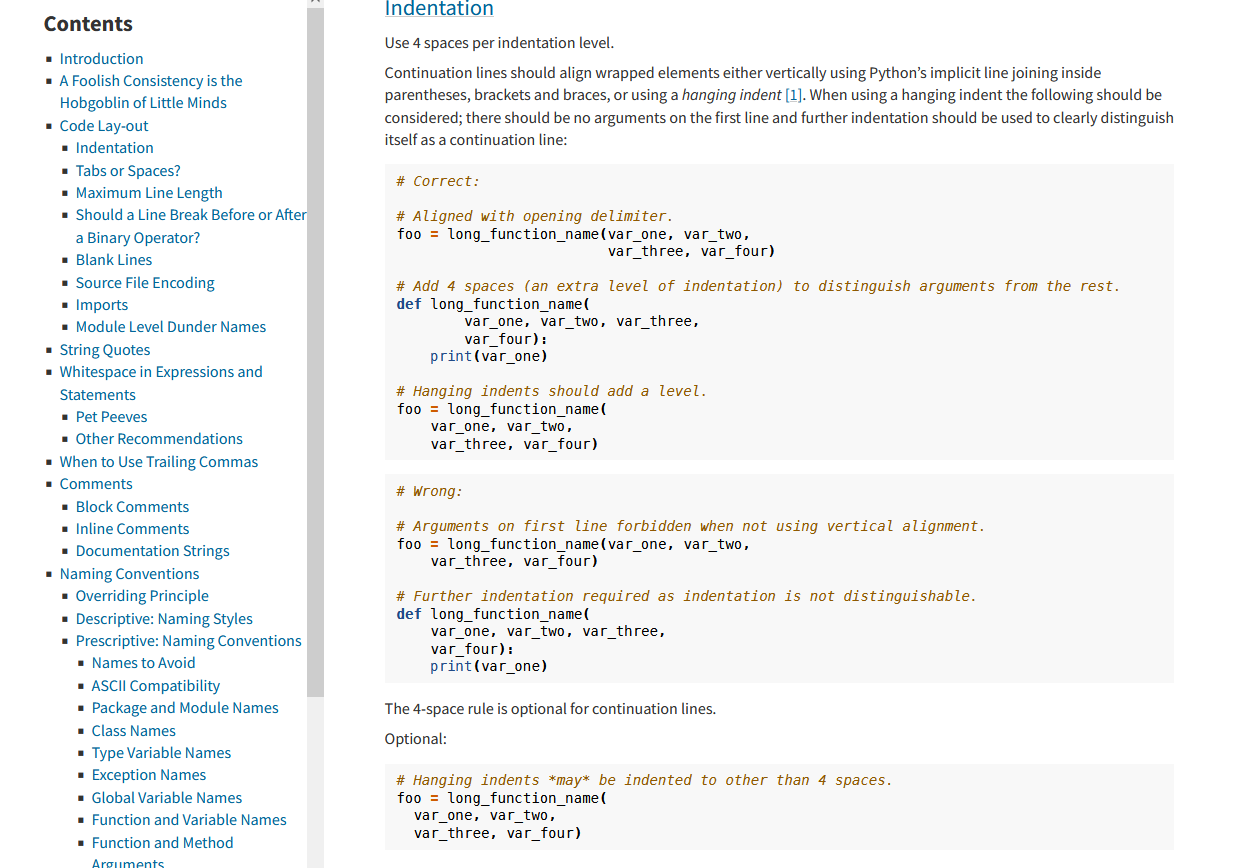
Task: Jump to Imports section
Action: (x=102, y=305)
